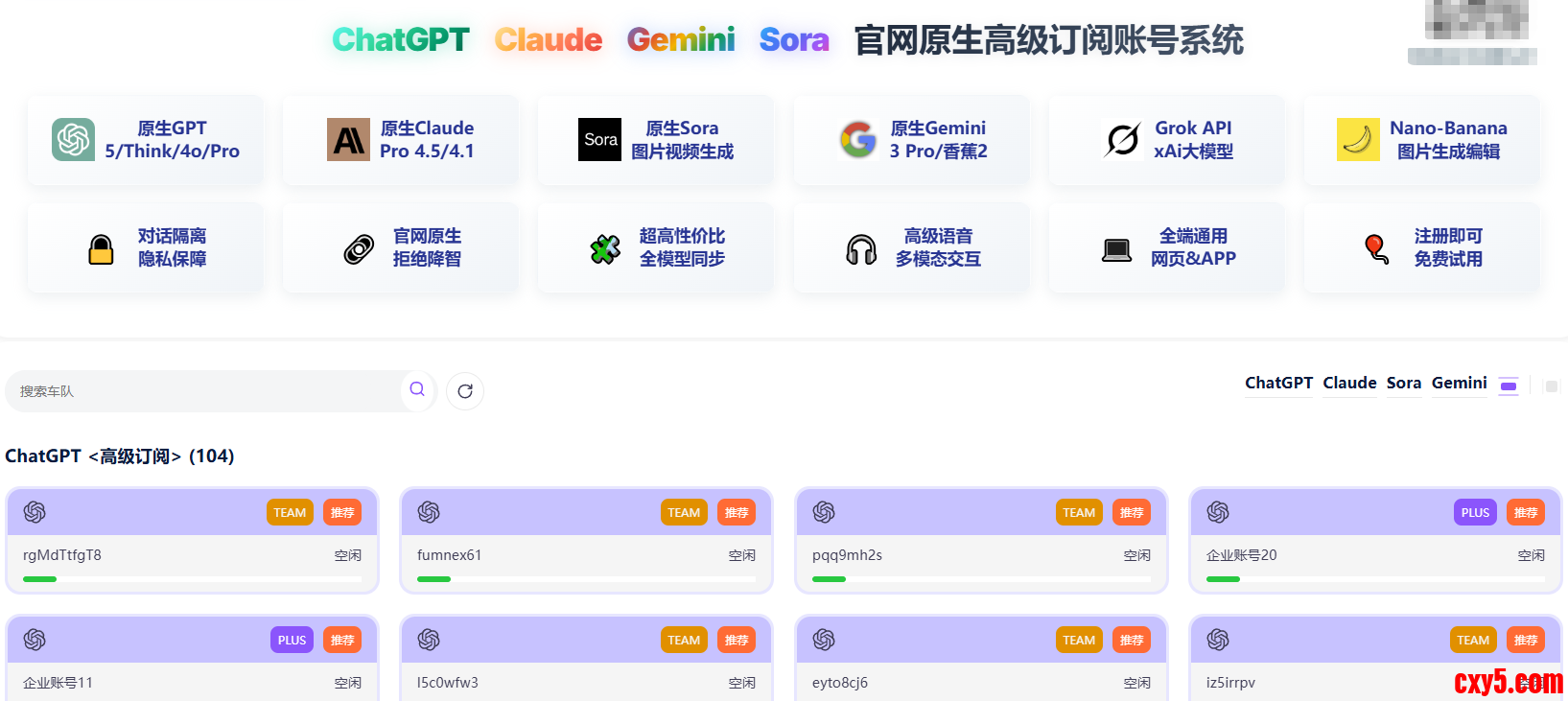Open the Grok API xAi大模型 feature card

1166,140
